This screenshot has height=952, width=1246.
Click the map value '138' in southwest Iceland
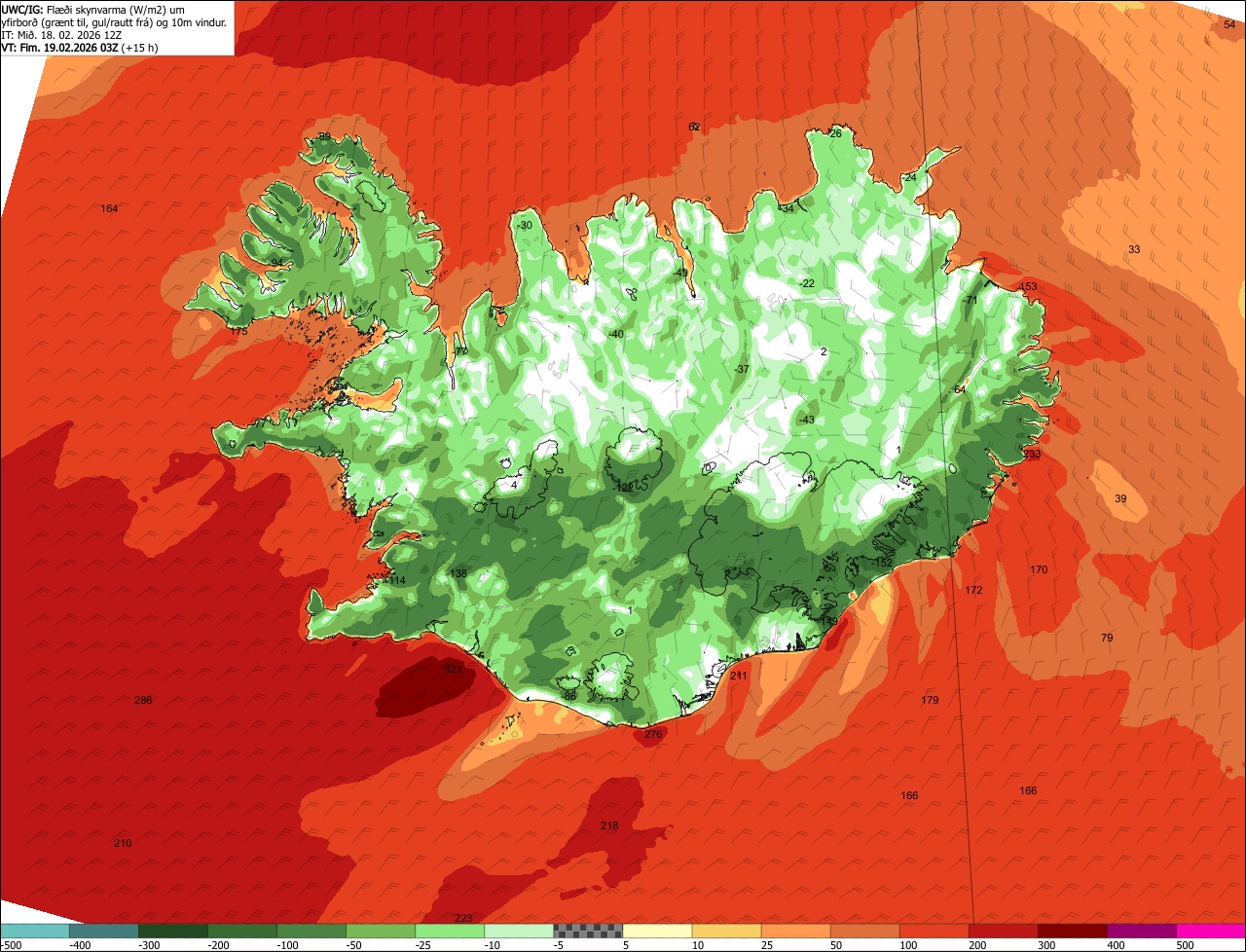[x=458, y=573]
